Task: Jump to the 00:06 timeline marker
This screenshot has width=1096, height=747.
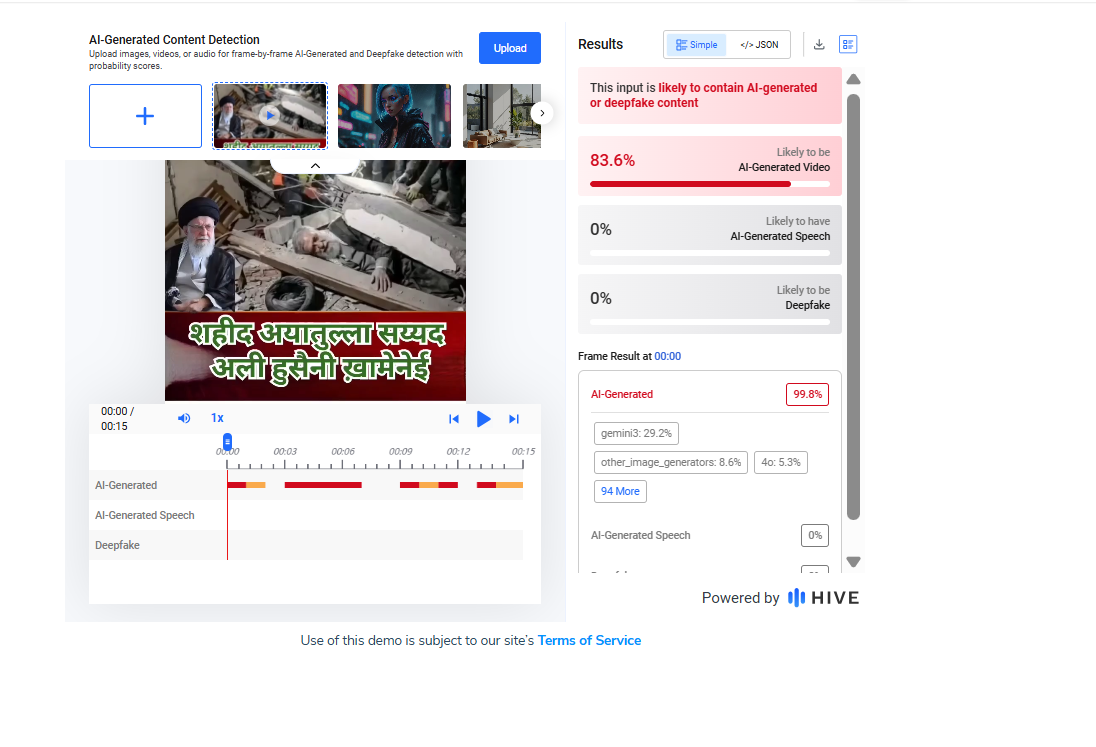Action: point(342,451)
